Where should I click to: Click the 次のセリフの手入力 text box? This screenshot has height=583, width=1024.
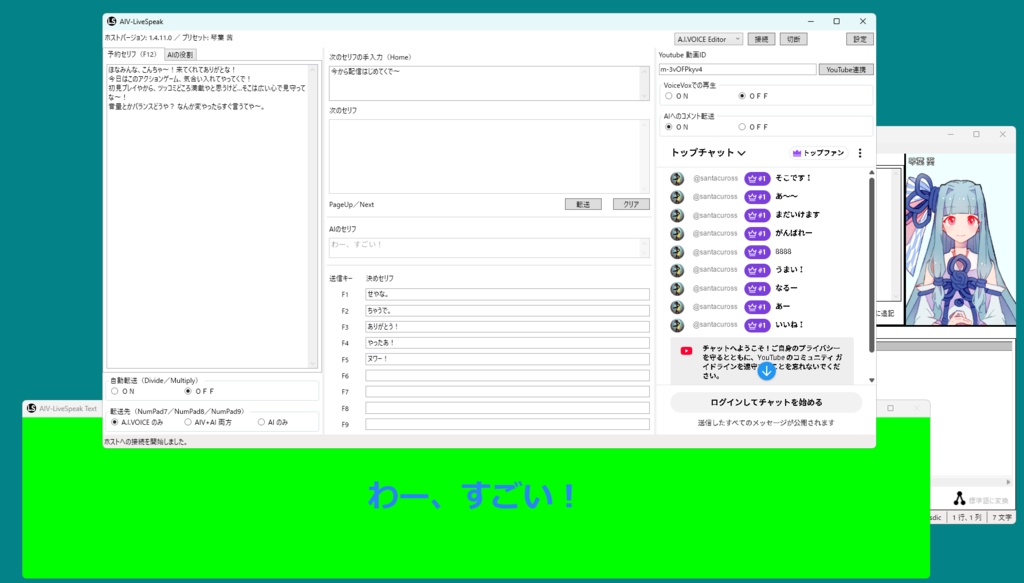tap(489, 83)
